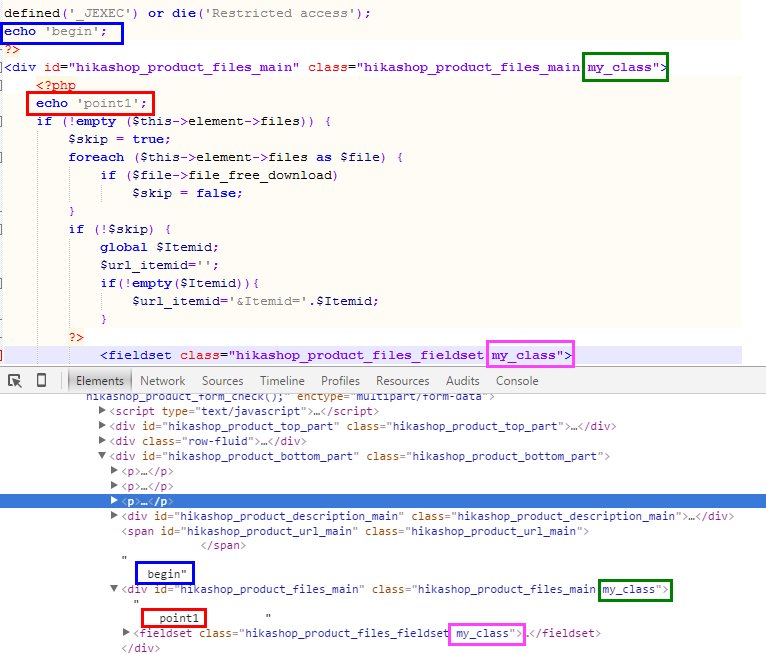Screen dimensions: 766x654
Task: Open the Audits tab
Action: tap(463, 381)
